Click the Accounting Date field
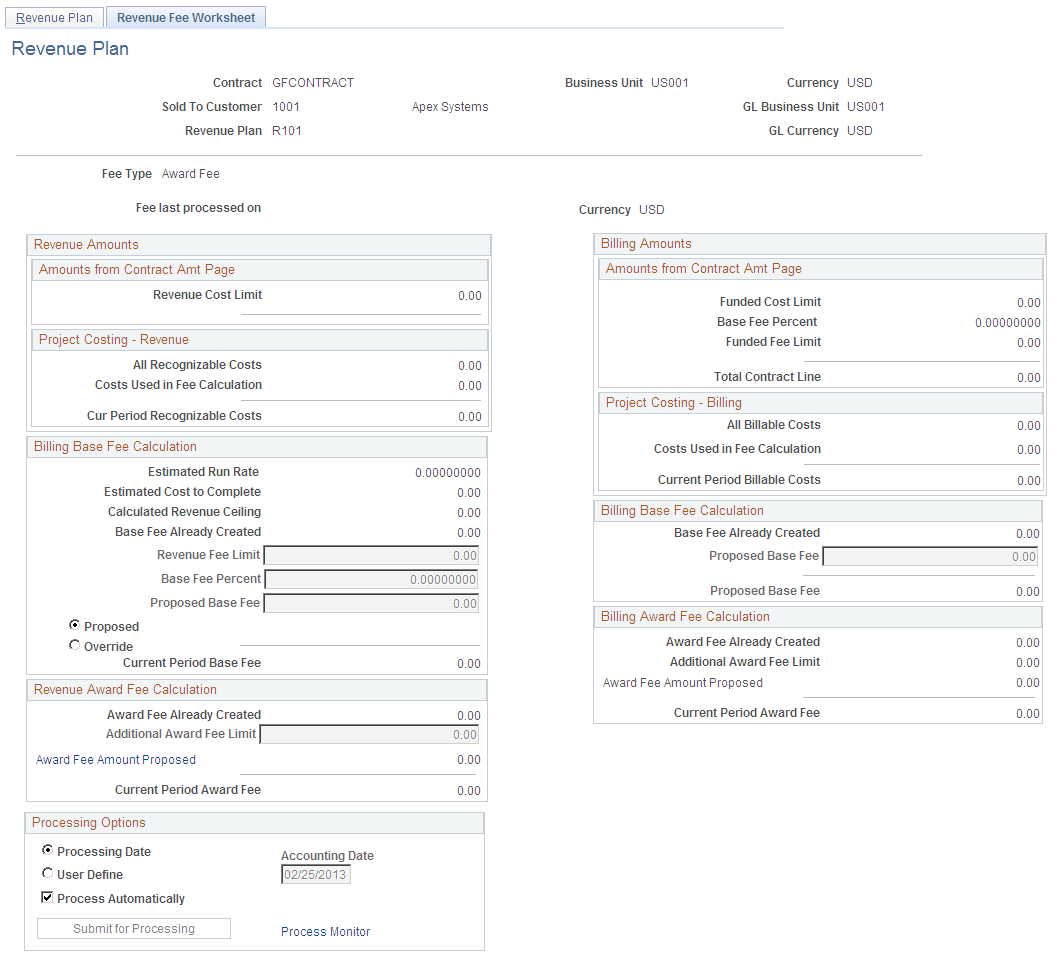The height and width of the screenshot is (960, 1055). coord(315,873)
